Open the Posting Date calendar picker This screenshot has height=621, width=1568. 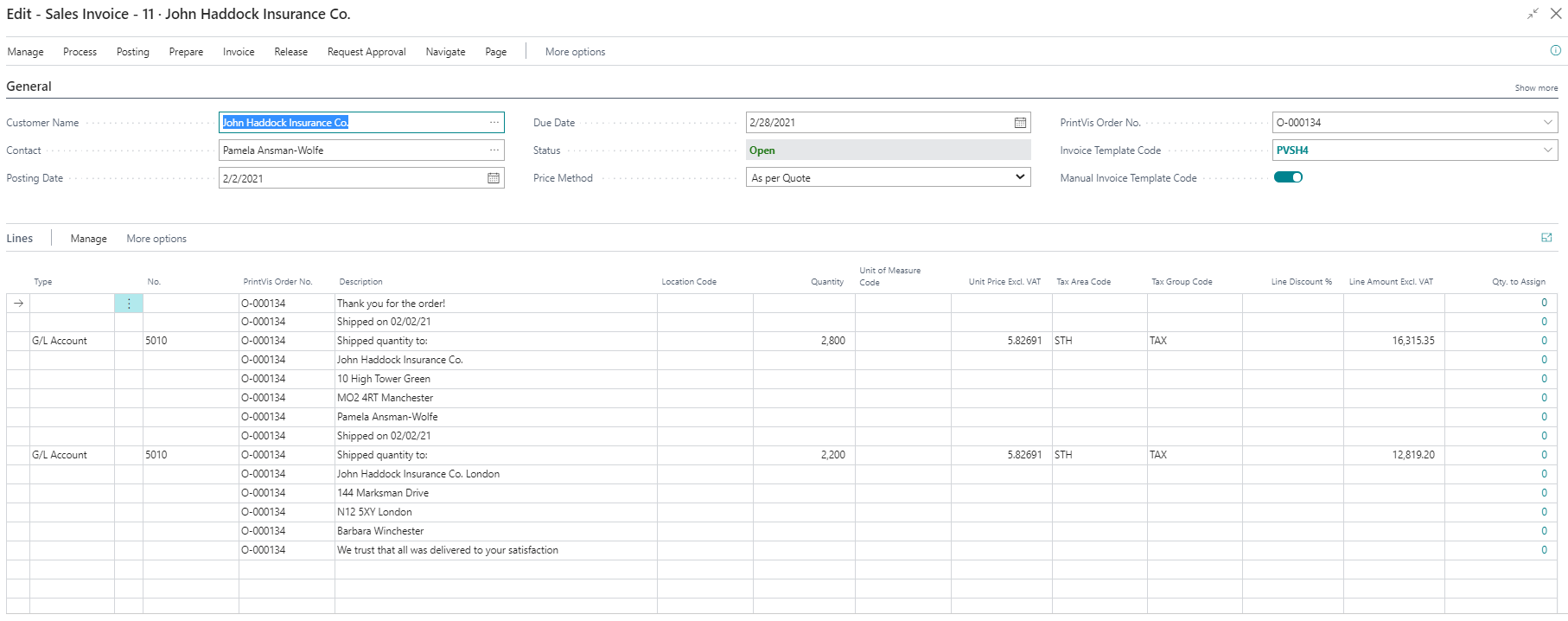point(494,178)
